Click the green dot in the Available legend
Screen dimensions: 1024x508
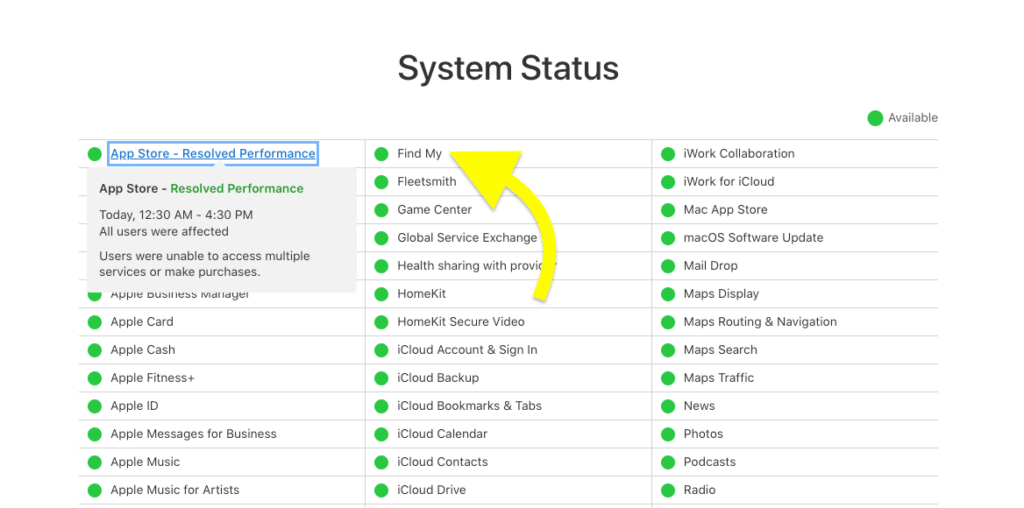point(875,118)
